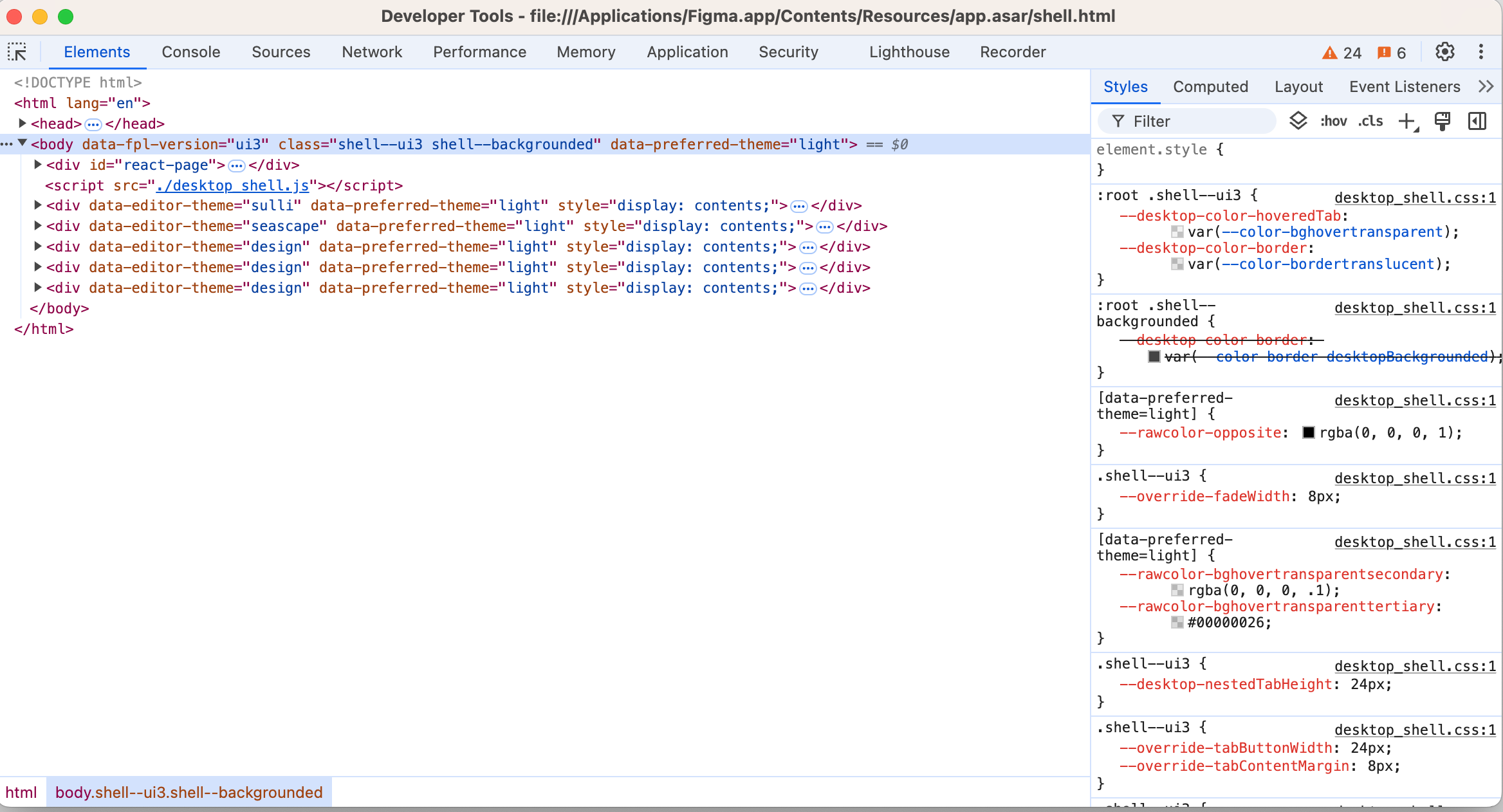
Task: Select body.shell--ui3 breadcrumb item
Action: tap(189, 792)
